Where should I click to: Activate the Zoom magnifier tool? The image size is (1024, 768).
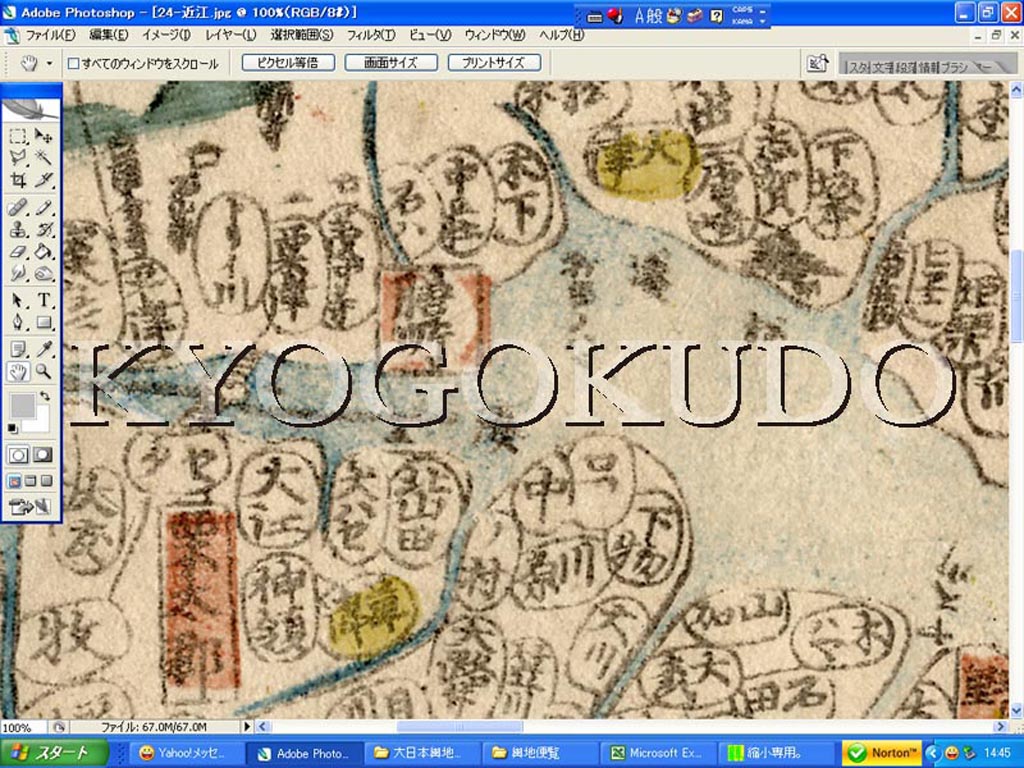[43, 372]
